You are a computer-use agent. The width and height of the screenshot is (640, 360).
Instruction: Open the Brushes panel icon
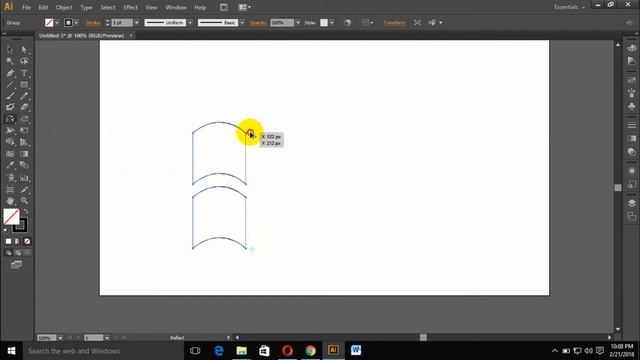coord(631,93)
